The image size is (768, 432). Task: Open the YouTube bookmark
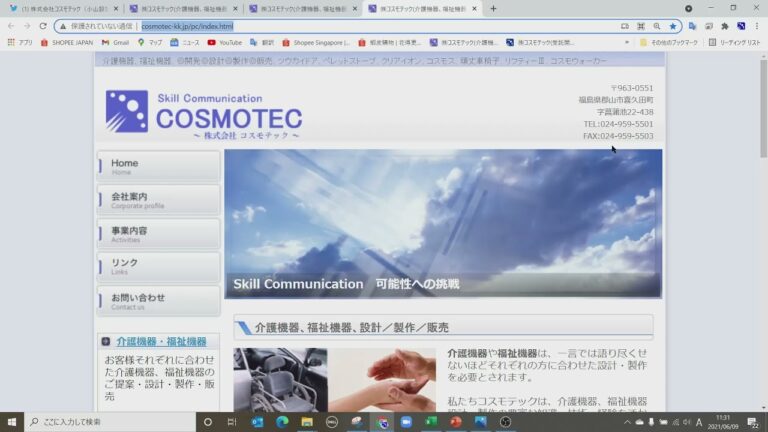tap(225, 43)
